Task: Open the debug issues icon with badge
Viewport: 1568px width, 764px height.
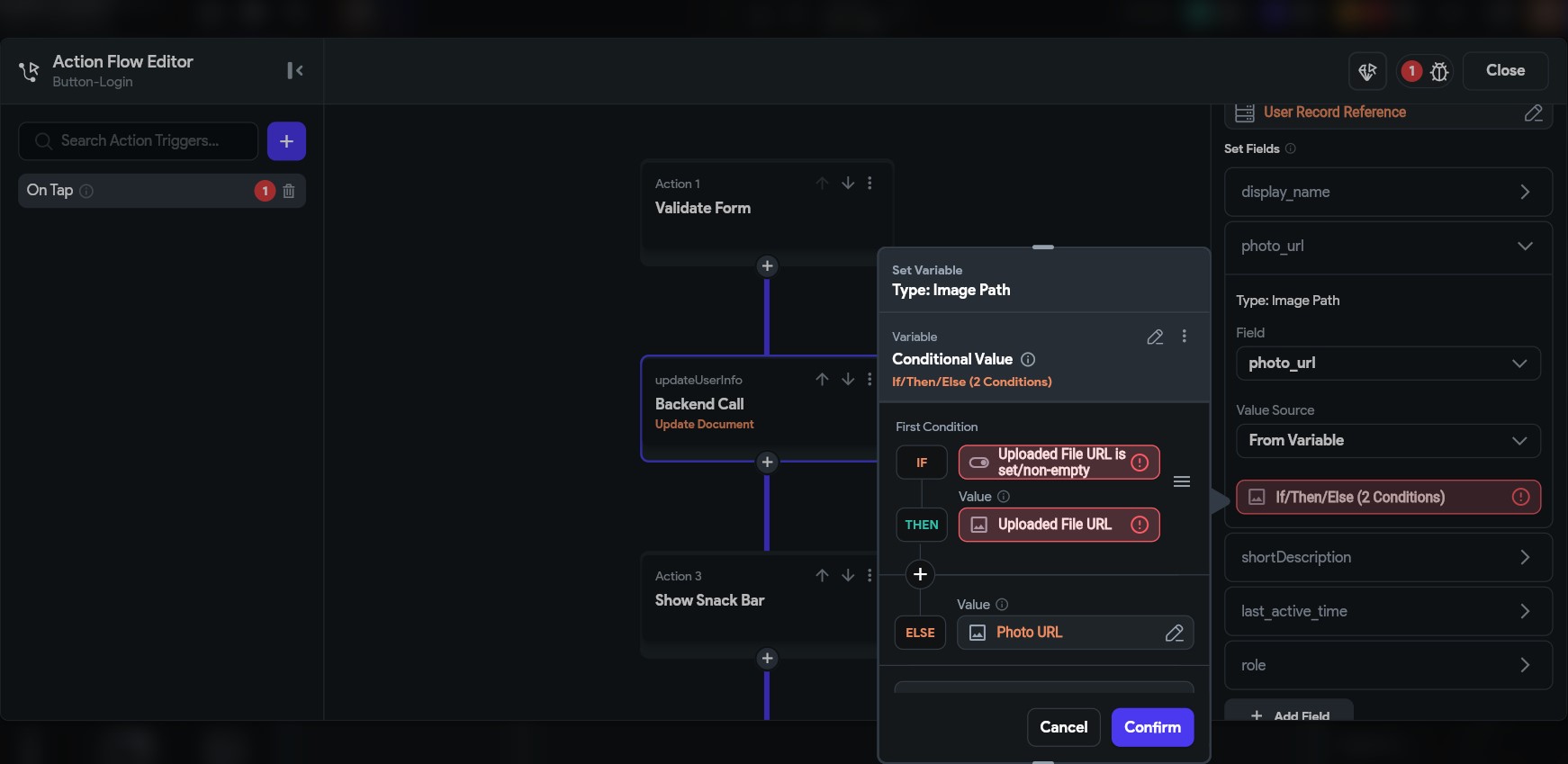Action: tap(1427, 71)
